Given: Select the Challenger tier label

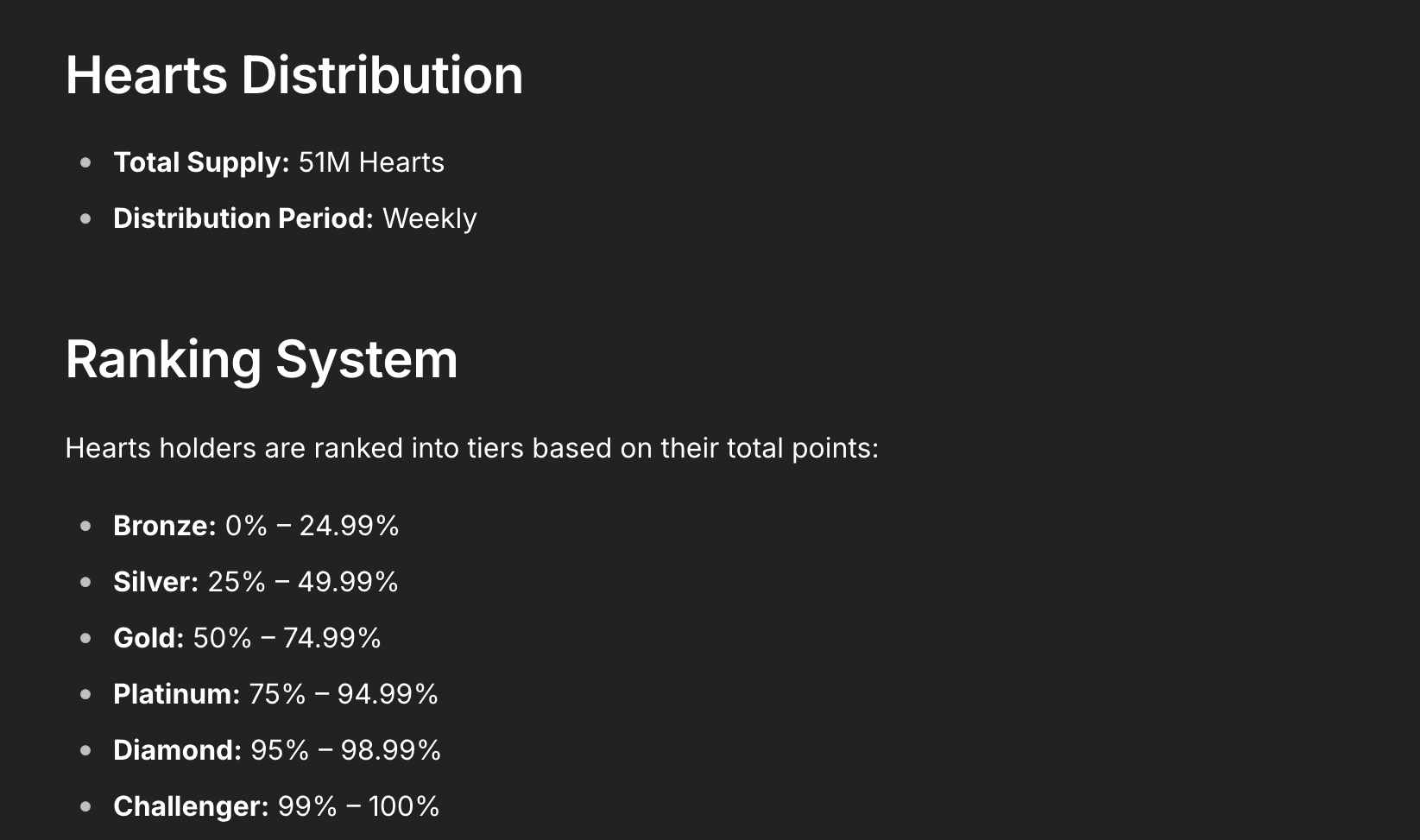Looking at the screenshot, I should pyautogui.click(x=192, y=806).
